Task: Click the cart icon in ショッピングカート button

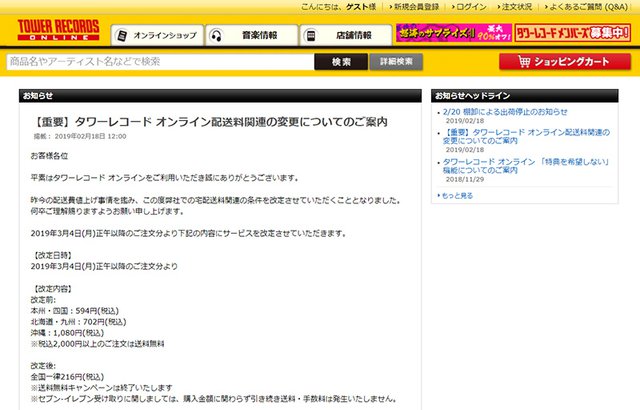Action: (524, 62)
